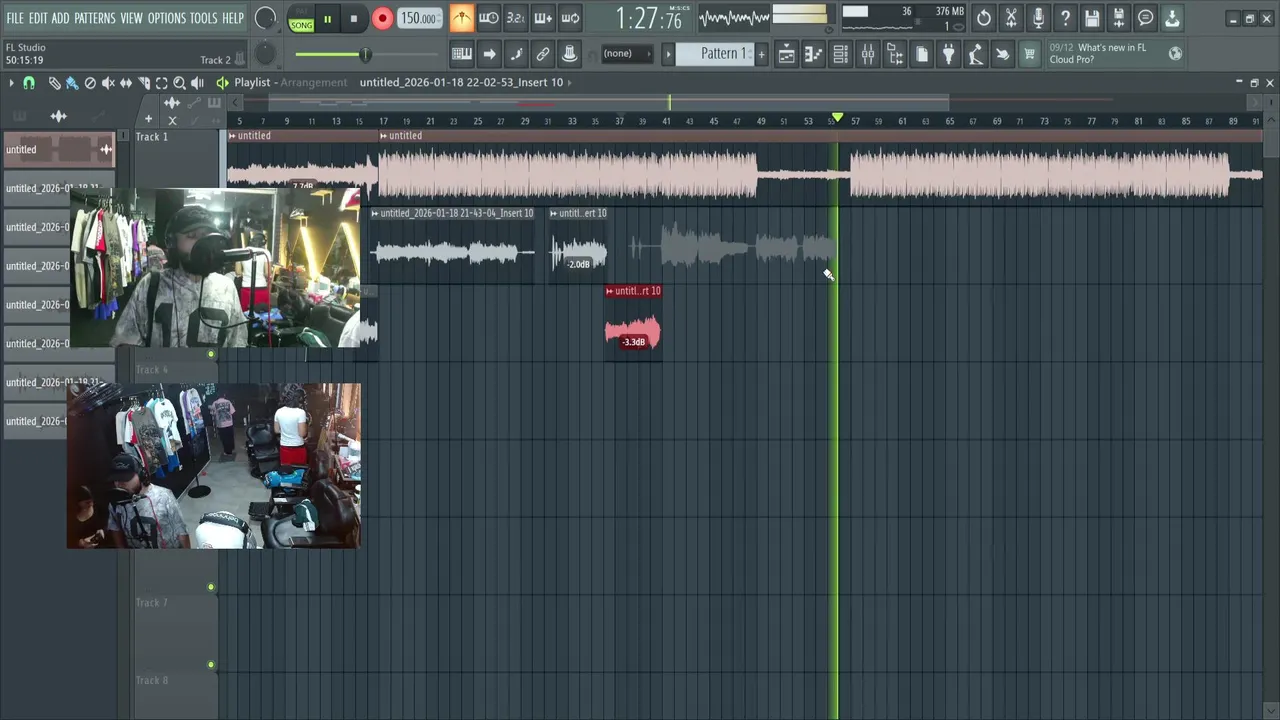
Task: Click the undo history circular arrow
Action: click(984, 18)
